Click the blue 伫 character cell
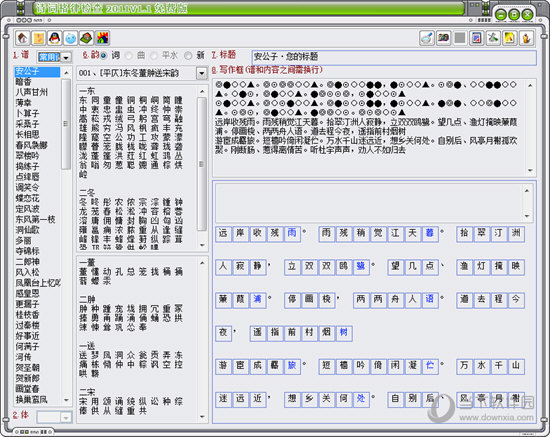This screenshot has height=437, width=550. 430,366
